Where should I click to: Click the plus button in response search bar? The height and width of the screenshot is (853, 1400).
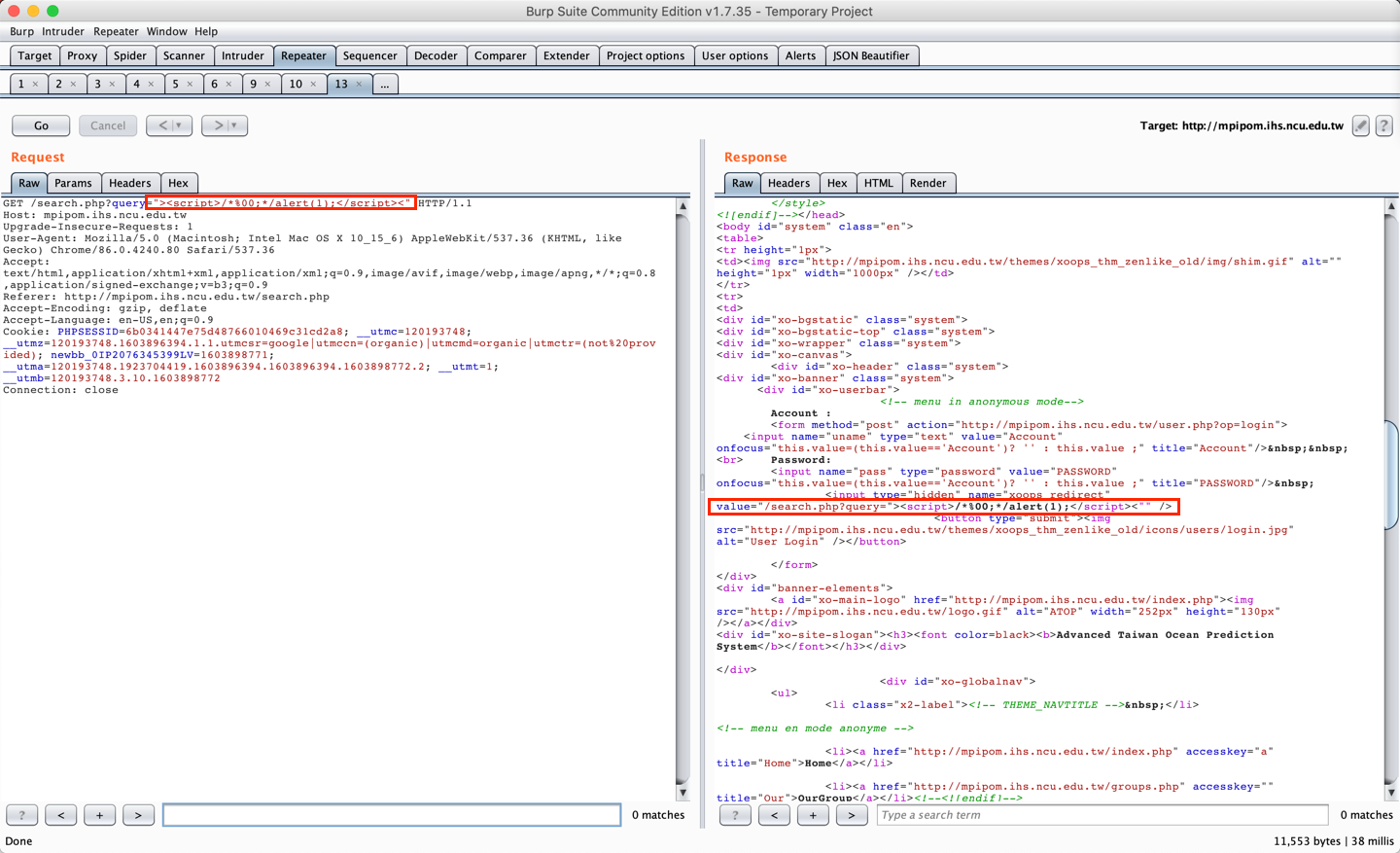[813, 815]
